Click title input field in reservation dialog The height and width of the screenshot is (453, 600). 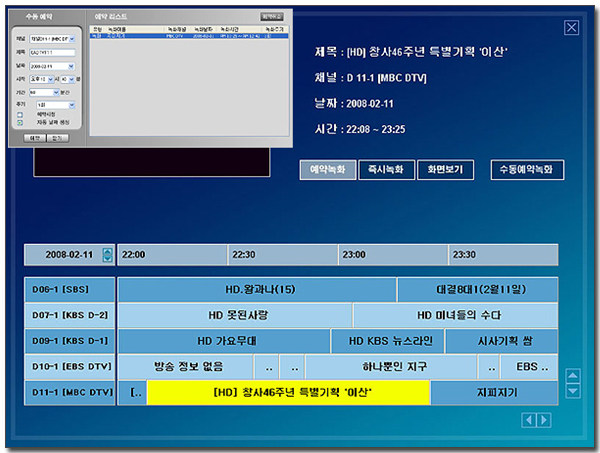(x=52, y=52)
